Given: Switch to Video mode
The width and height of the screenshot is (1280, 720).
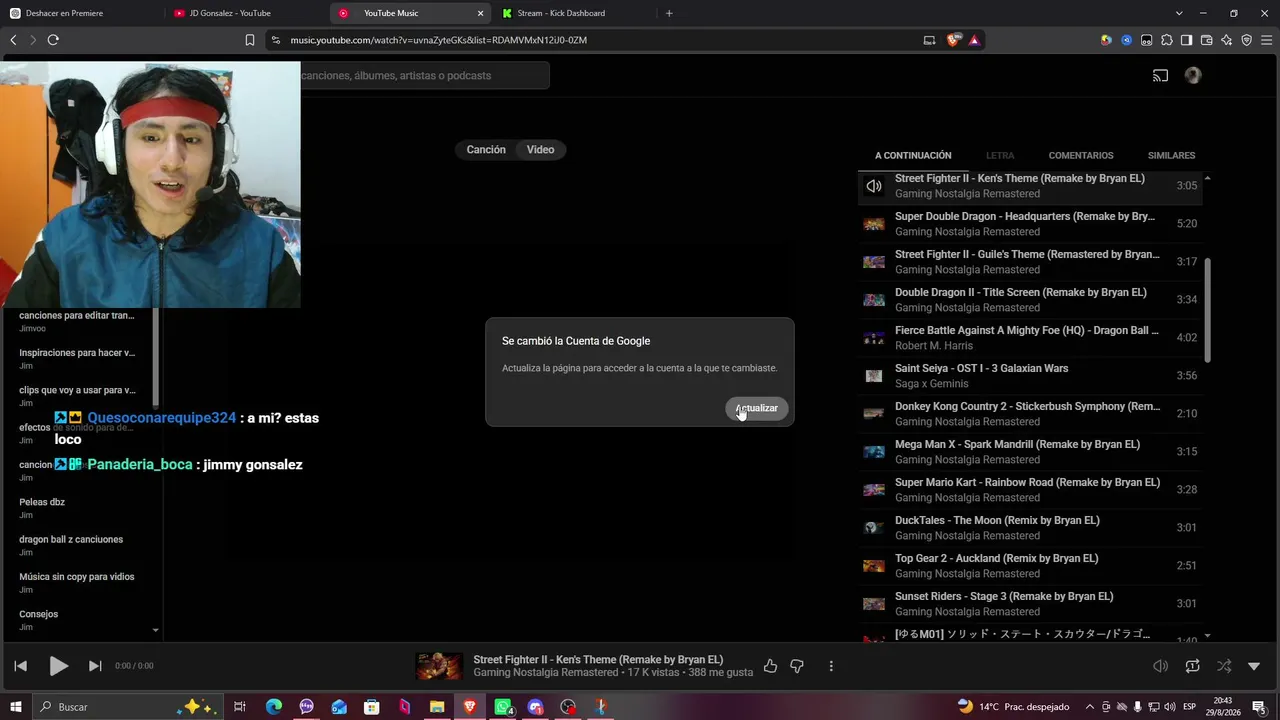Looking at the screenshot, I should pyautogui.click(x=541, y=150).
